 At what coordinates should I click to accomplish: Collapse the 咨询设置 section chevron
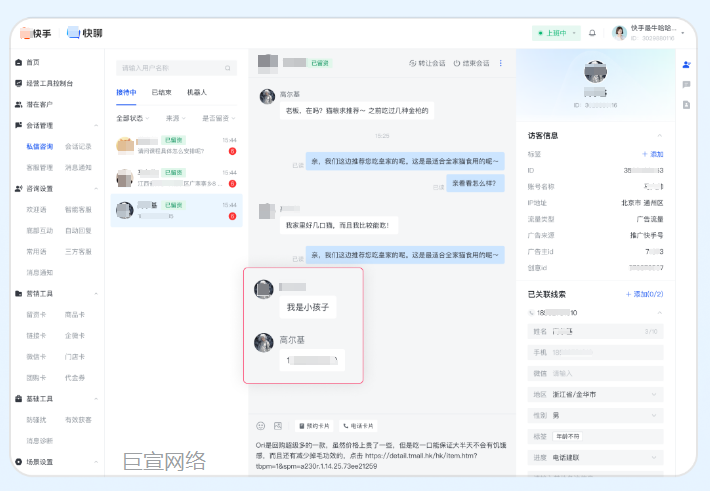tap(96, 188)
